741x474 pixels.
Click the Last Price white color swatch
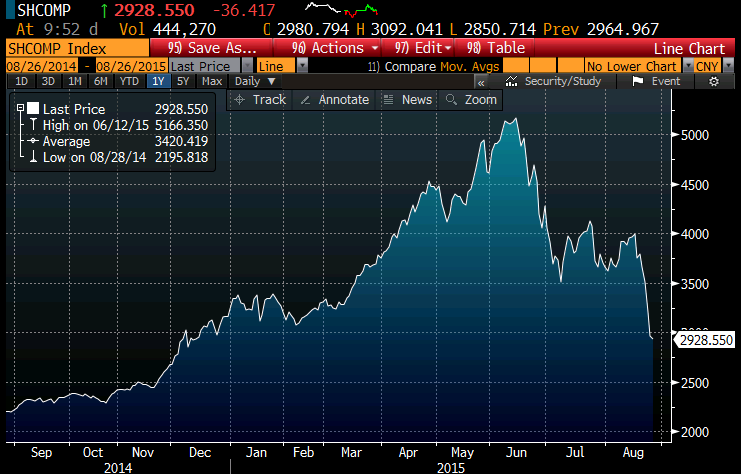[x=33, y=109]
